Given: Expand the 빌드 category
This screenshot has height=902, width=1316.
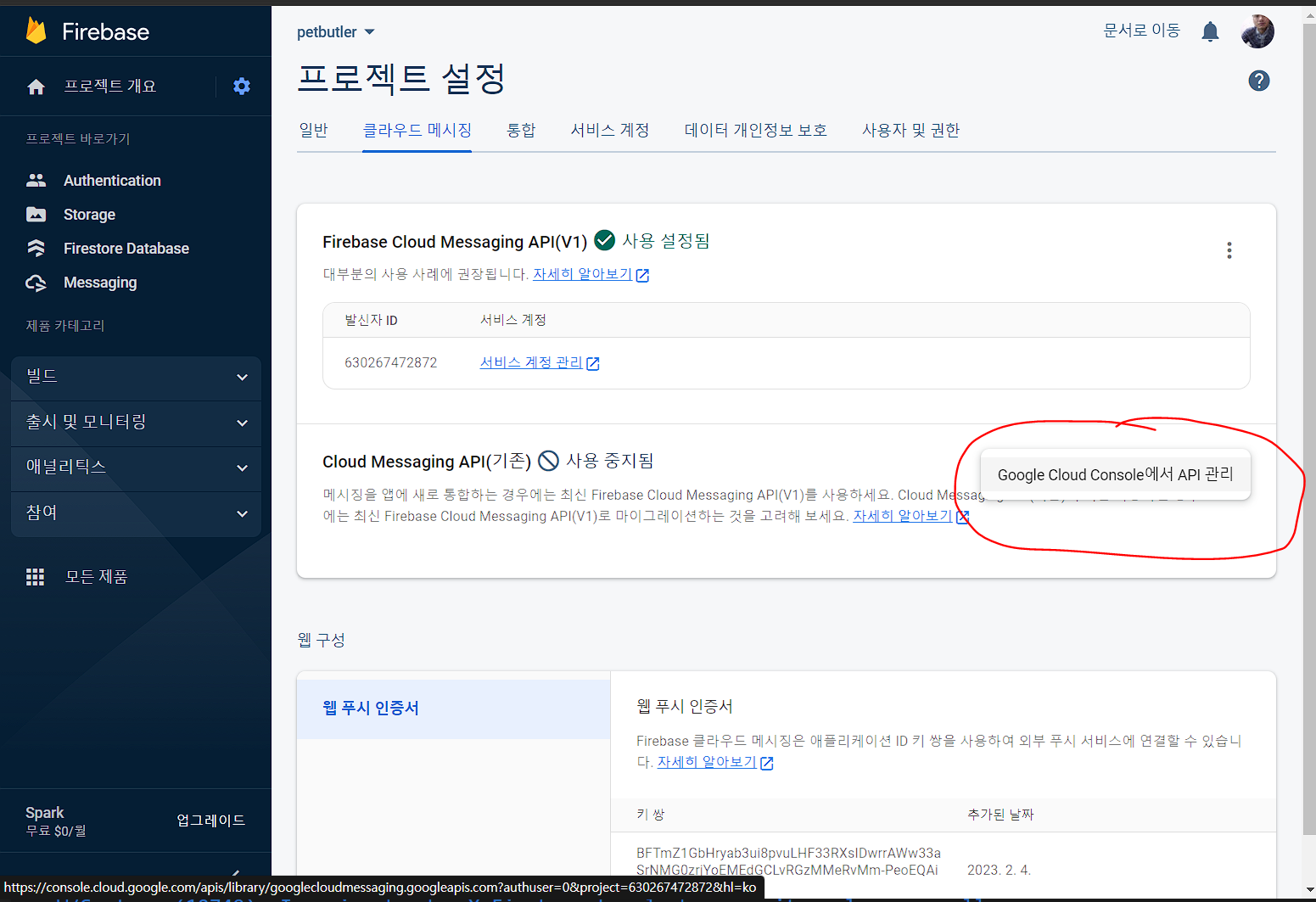Looking at the screenshot, I should point(136,378).
